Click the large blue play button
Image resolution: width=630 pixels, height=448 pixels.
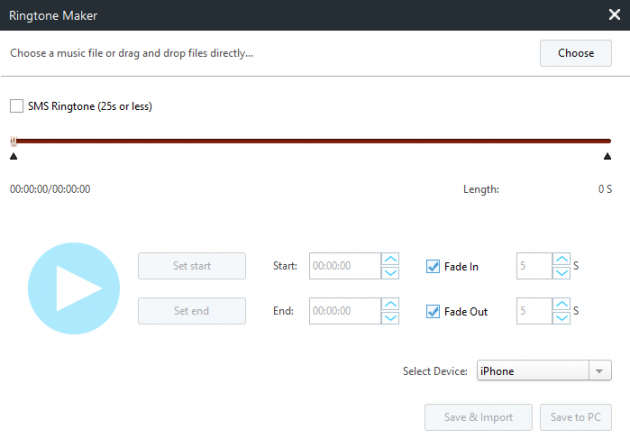[x=66, y=288]
